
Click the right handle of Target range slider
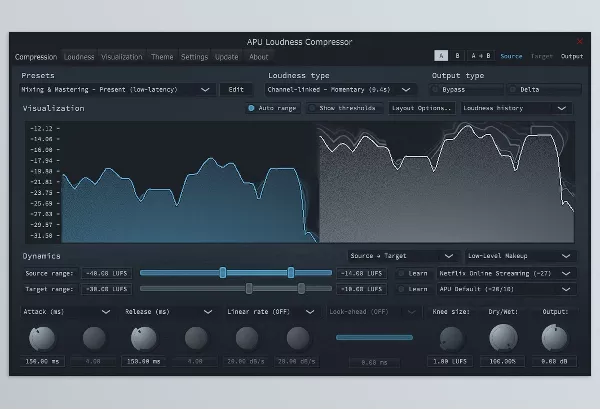pos(302,288)
